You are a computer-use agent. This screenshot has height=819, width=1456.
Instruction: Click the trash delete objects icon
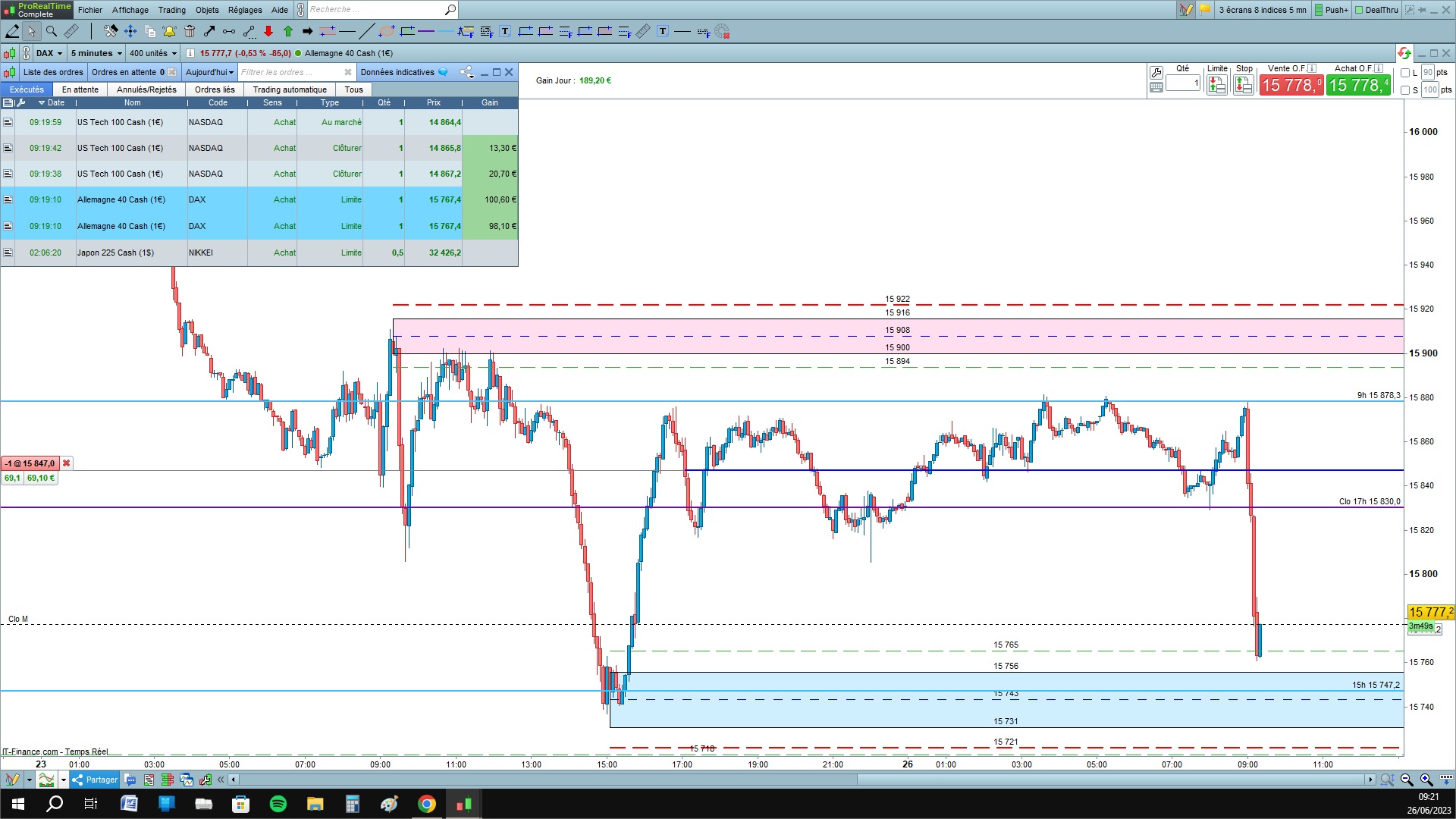coord(190,31)
